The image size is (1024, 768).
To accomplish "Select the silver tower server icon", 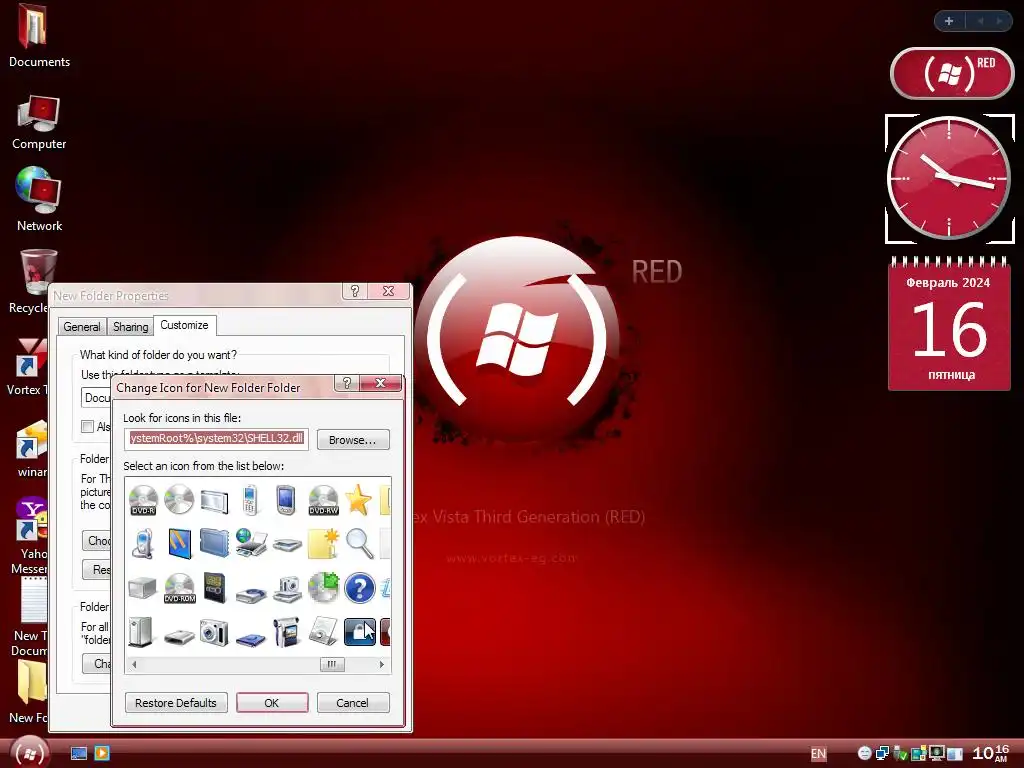I will [140, 632].
